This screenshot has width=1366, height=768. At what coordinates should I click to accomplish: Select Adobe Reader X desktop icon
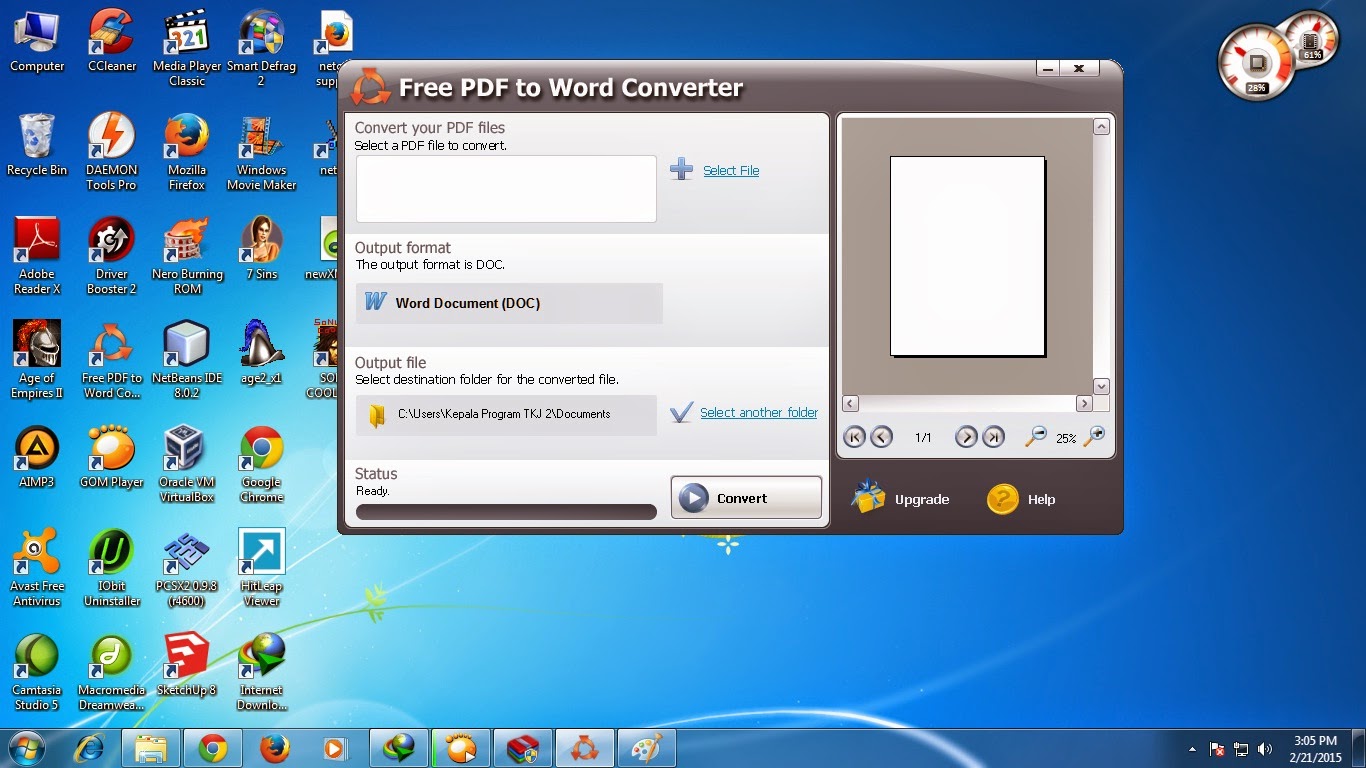(37, 256)
